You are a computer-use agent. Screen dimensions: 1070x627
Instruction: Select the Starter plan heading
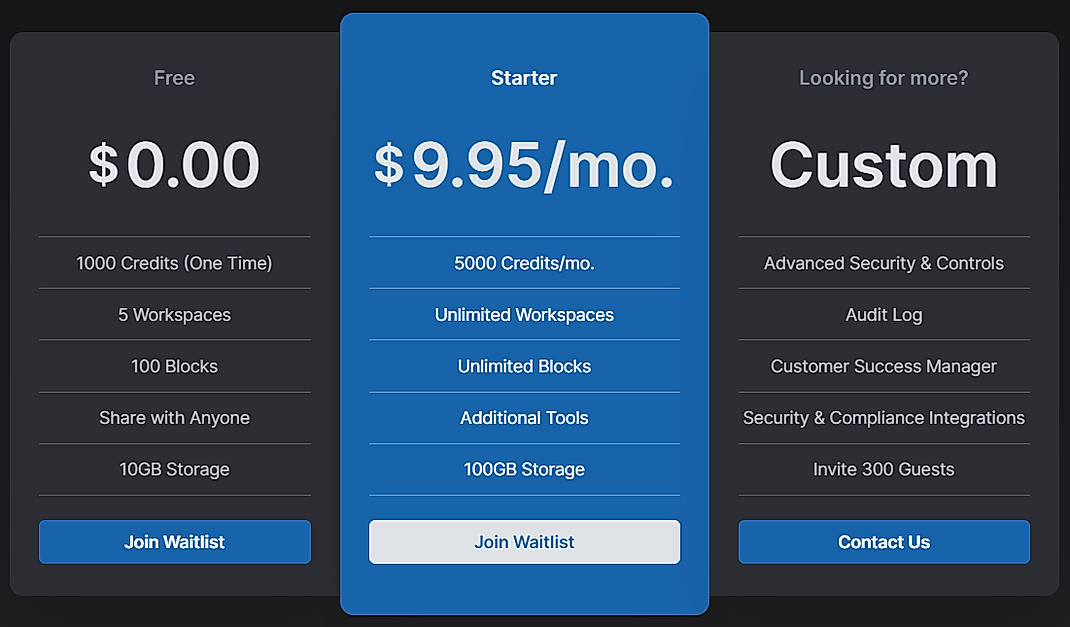524,77
